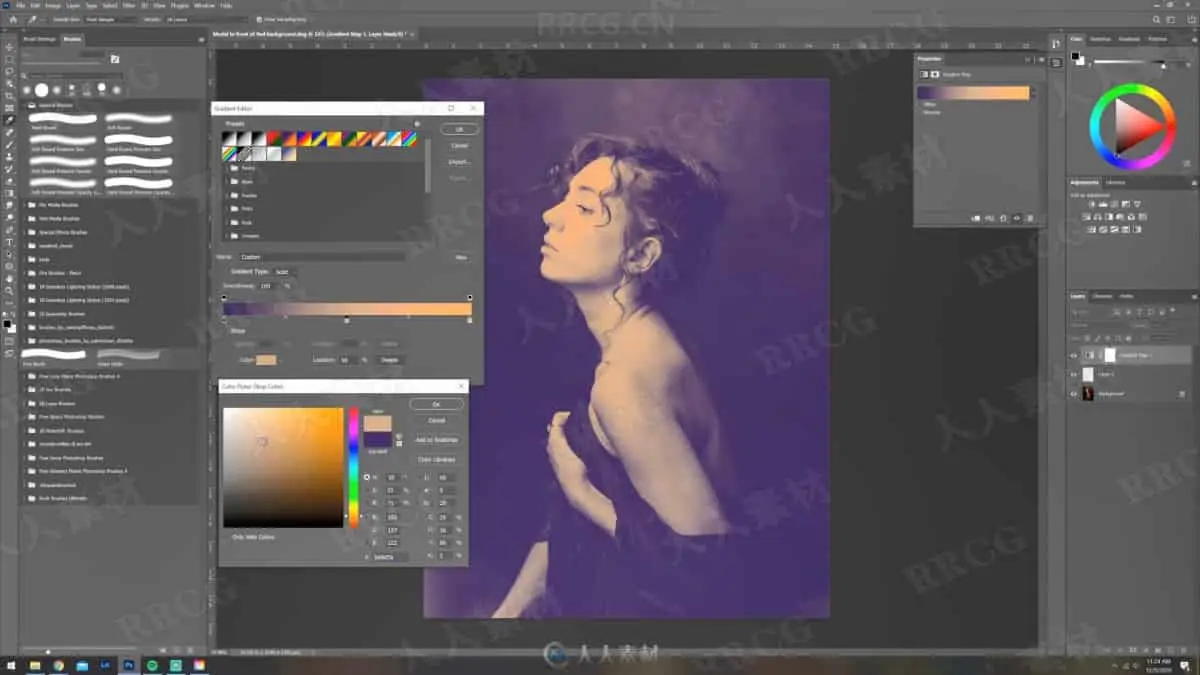The image size is (1200, 675).
Task: Select the Lasso tool
Action: pyautogui.click(x=9, y=71)
